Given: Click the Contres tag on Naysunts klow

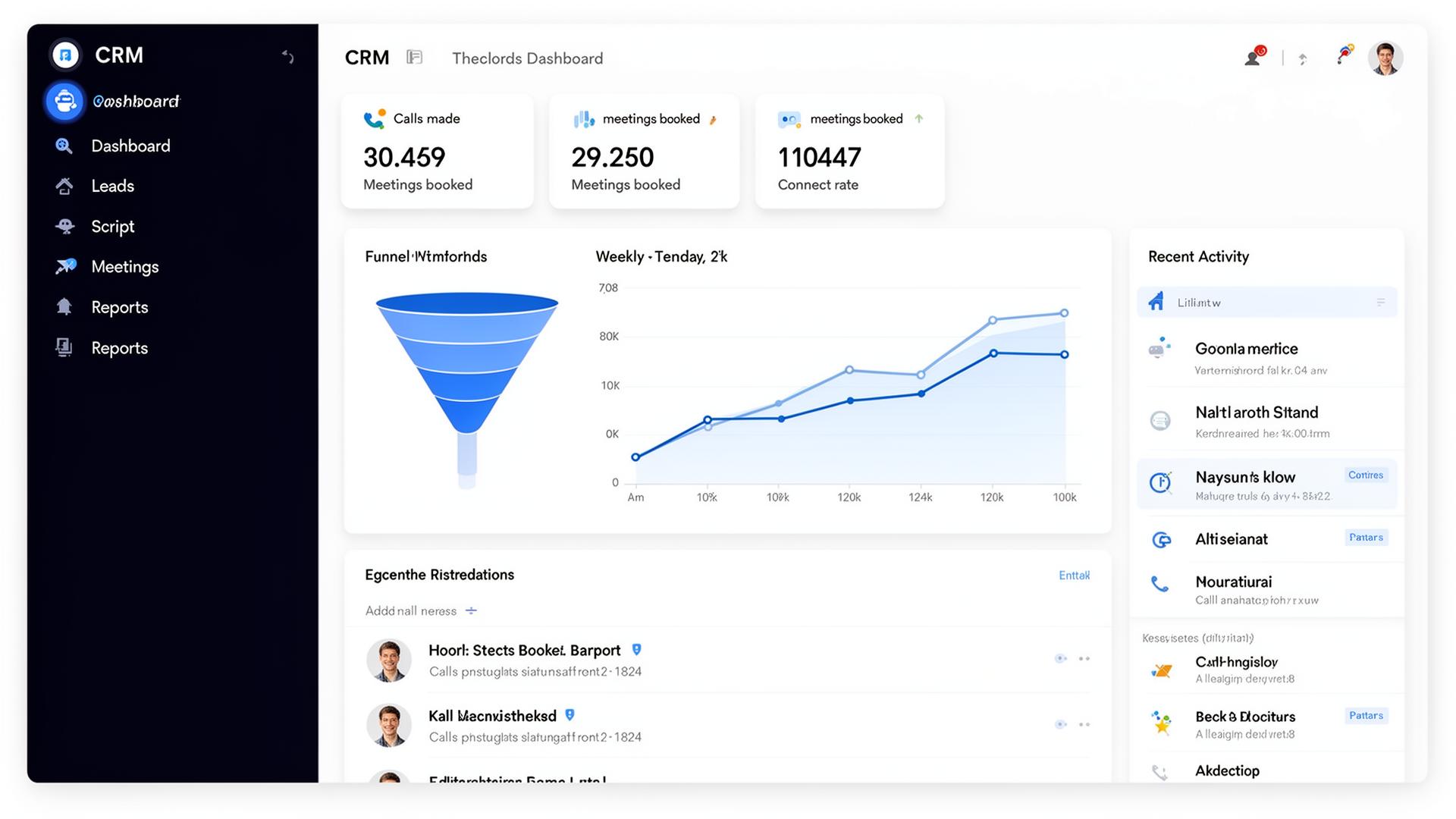Looking at the screenshot, I should pyautogui.click(x=1365, y=475).
